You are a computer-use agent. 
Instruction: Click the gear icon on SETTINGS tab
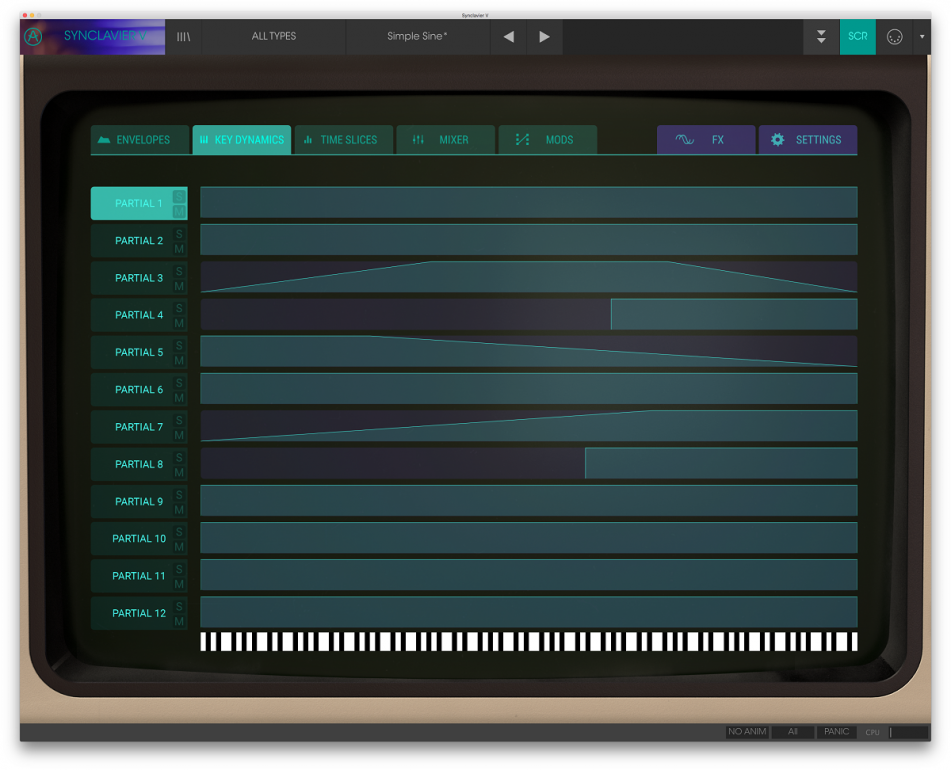[777, 140]
